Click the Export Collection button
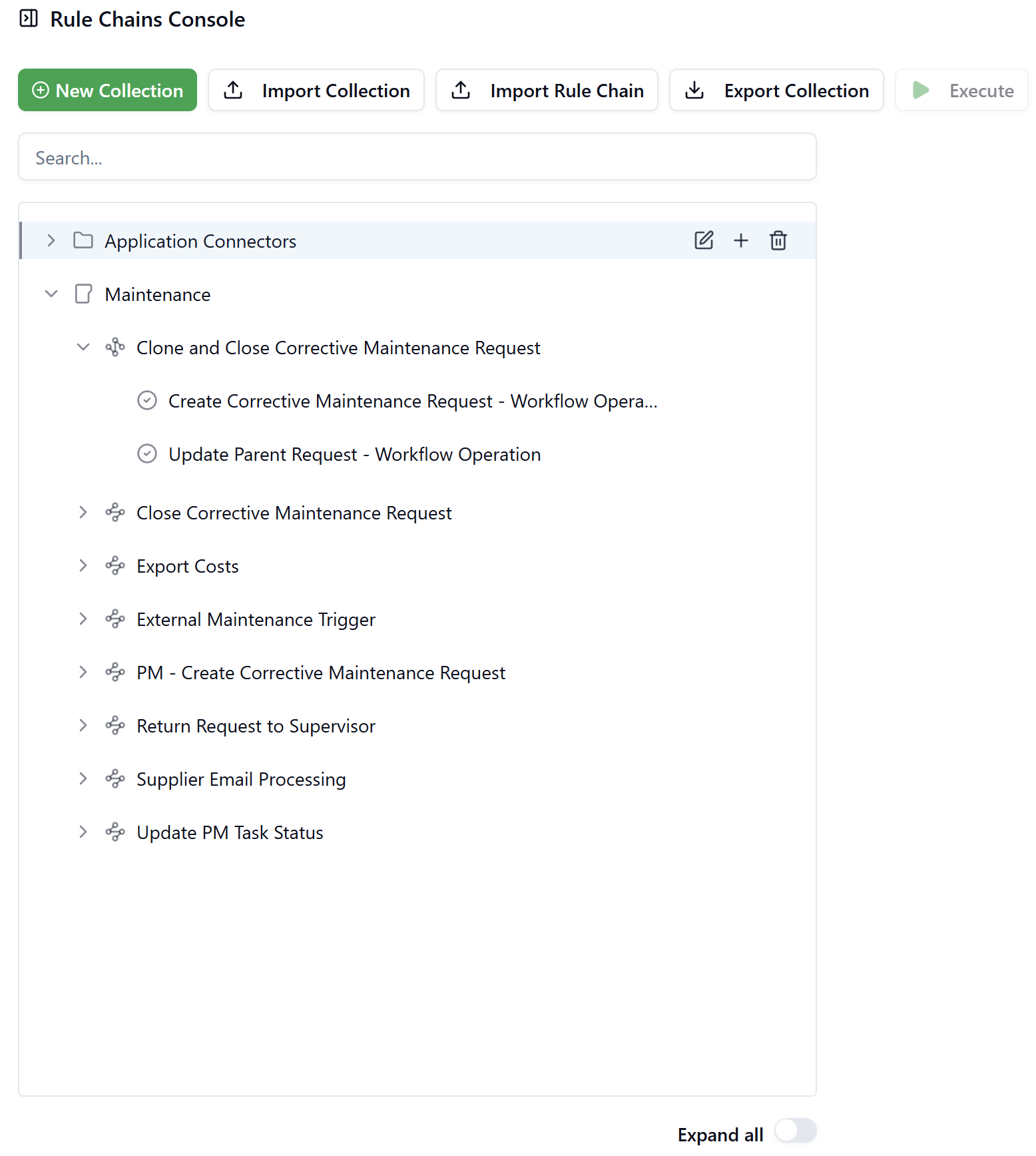 776,90
